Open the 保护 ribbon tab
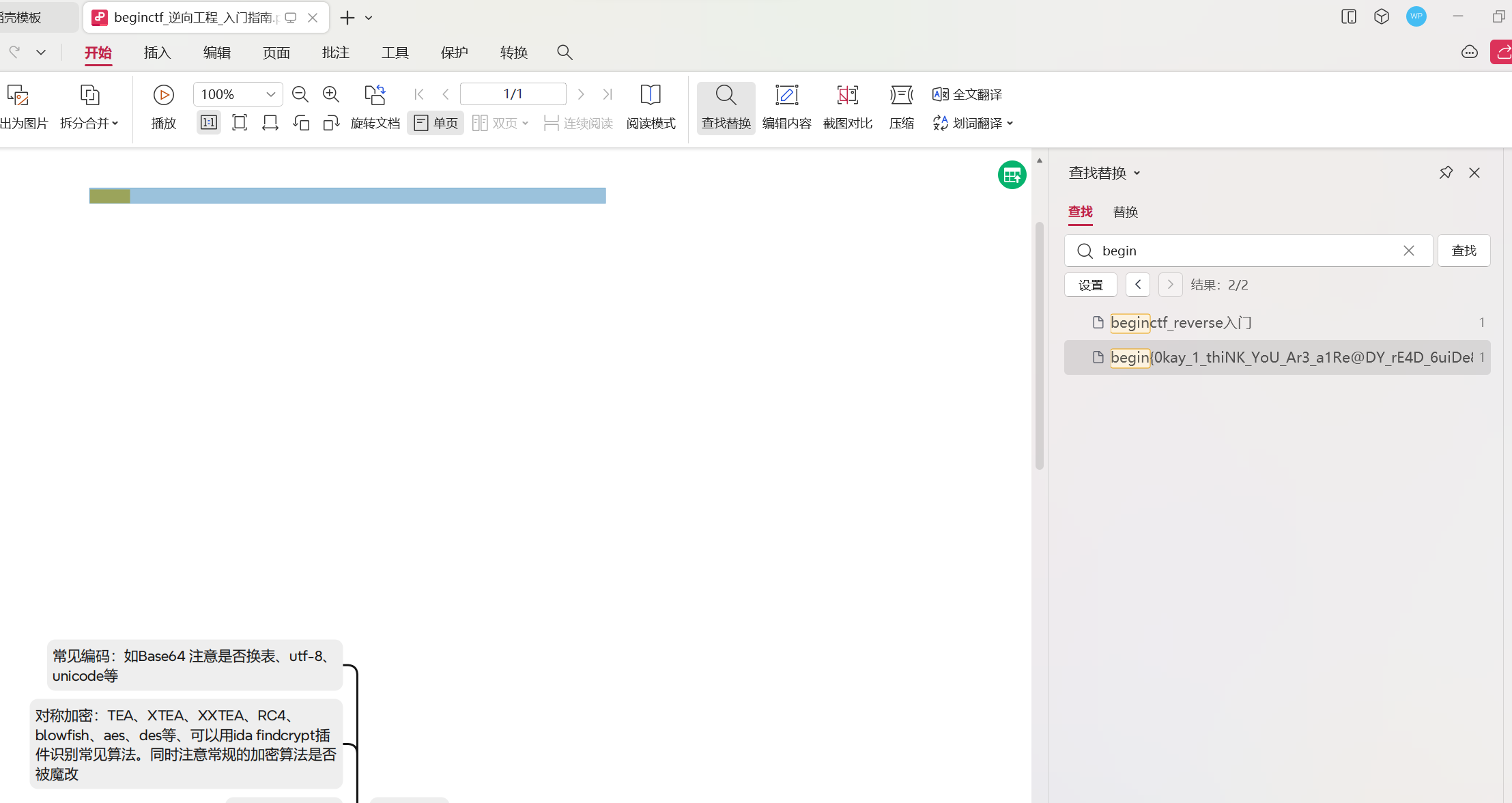Screen dimensions: 1512x803 (x=455, y=53)
